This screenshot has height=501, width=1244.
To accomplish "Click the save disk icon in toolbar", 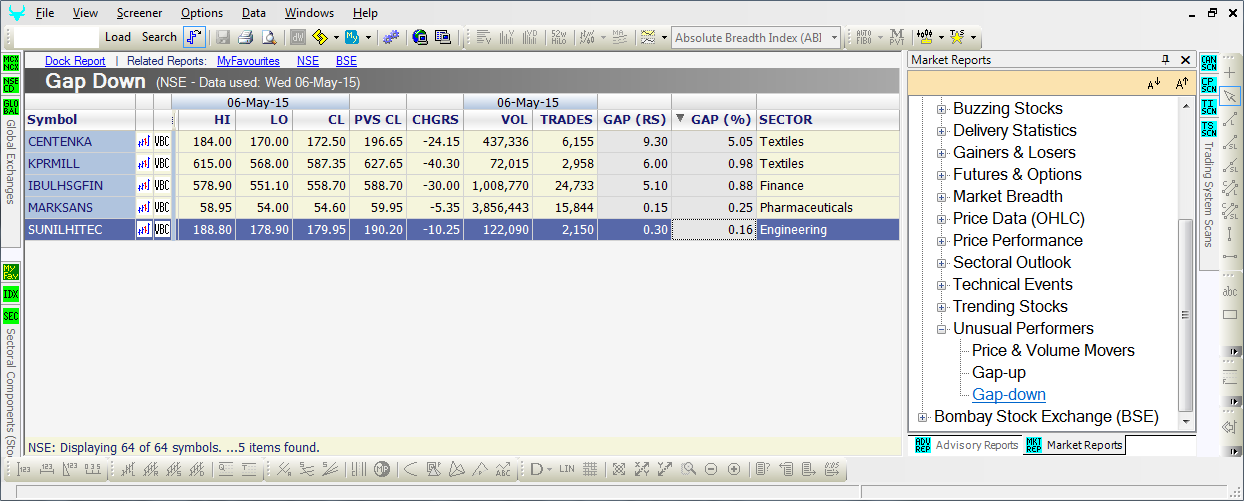I will click(x=222, y=37).
